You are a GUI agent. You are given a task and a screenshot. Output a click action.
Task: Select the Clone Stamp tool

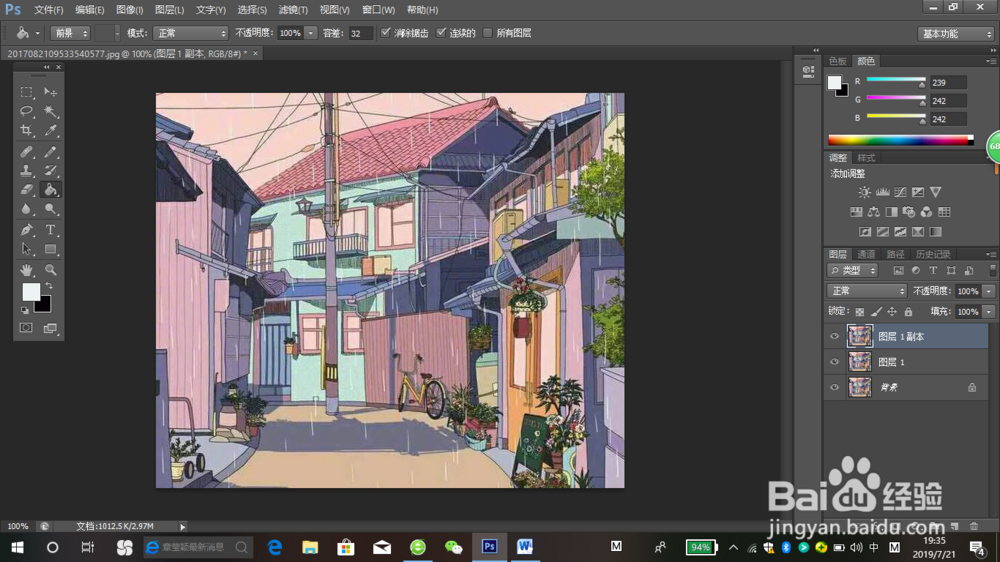coord(26,170)
